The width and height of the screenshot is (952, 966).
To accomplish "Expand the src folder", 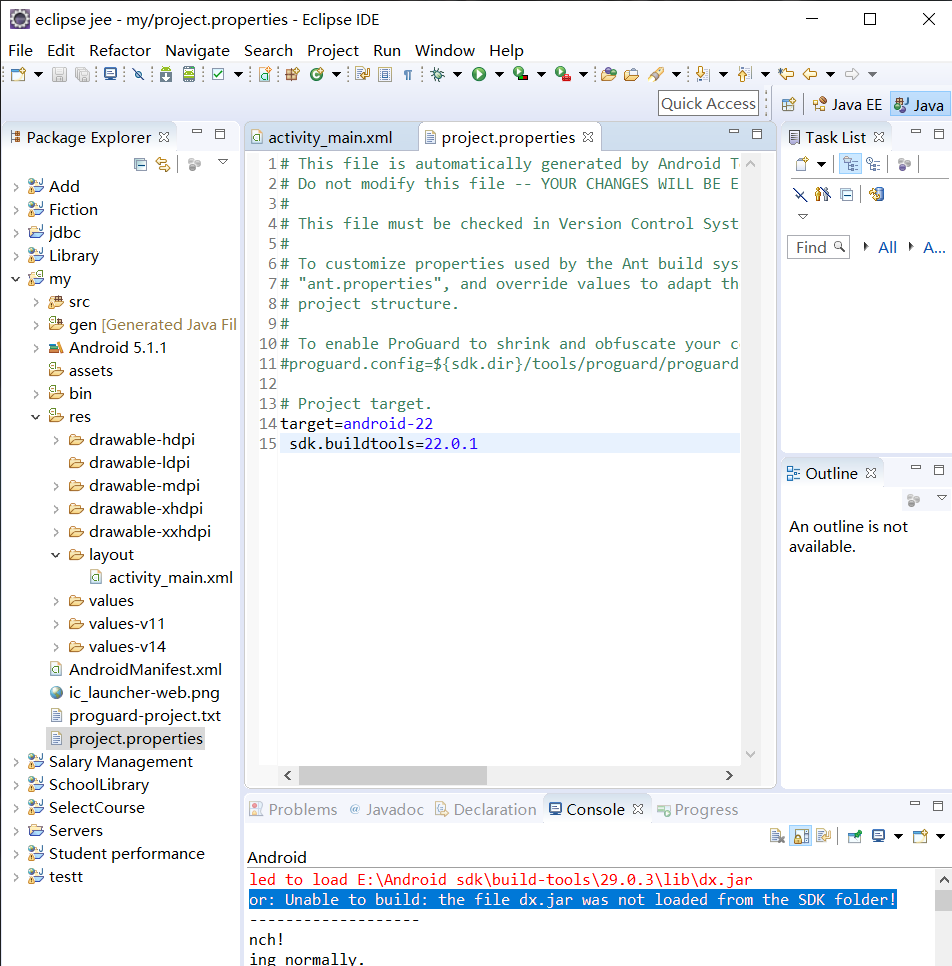I will [36, 302].
